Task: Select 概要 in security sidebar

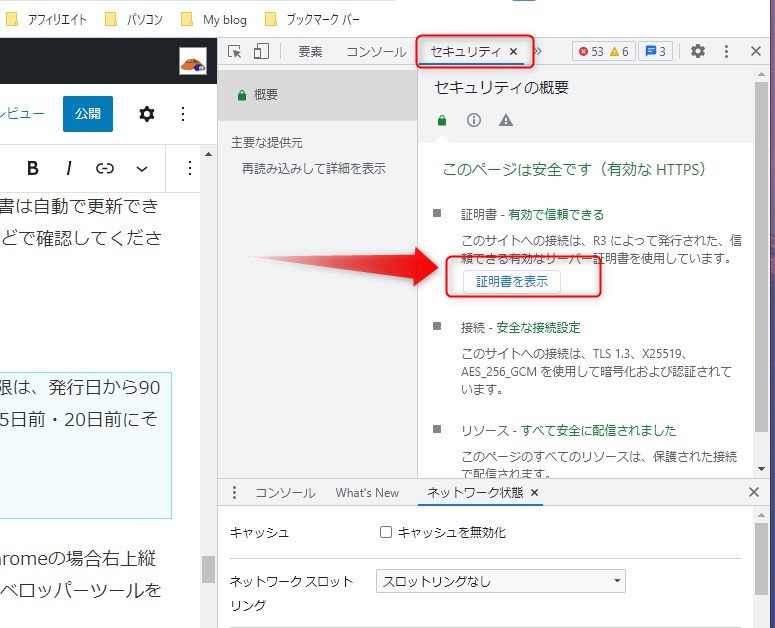Action: pyautogui.click(x=317, y=95)
